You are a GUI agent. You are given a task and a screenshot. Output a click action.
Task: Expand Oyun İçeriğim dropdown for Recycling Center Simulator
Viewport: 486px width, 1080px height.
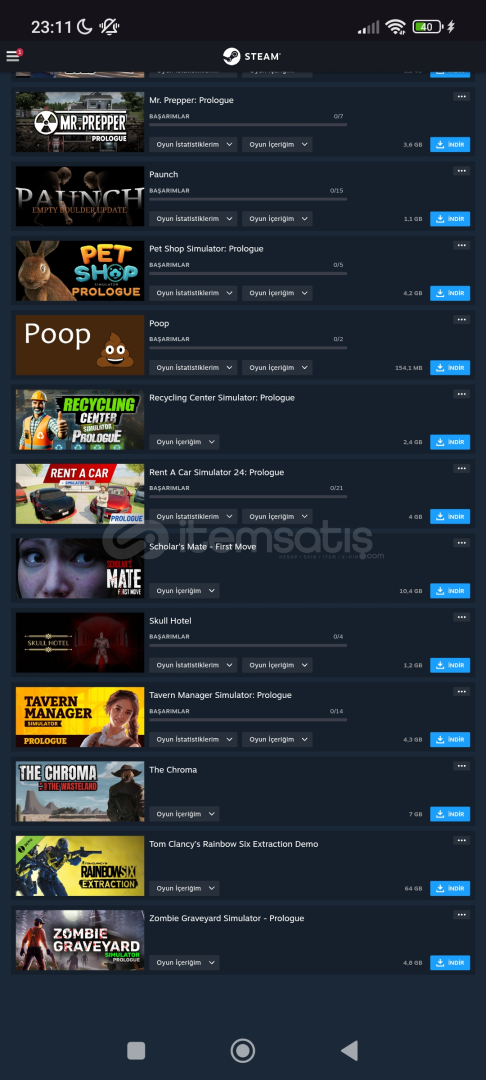pyautogui.click(x=184, y=442)
